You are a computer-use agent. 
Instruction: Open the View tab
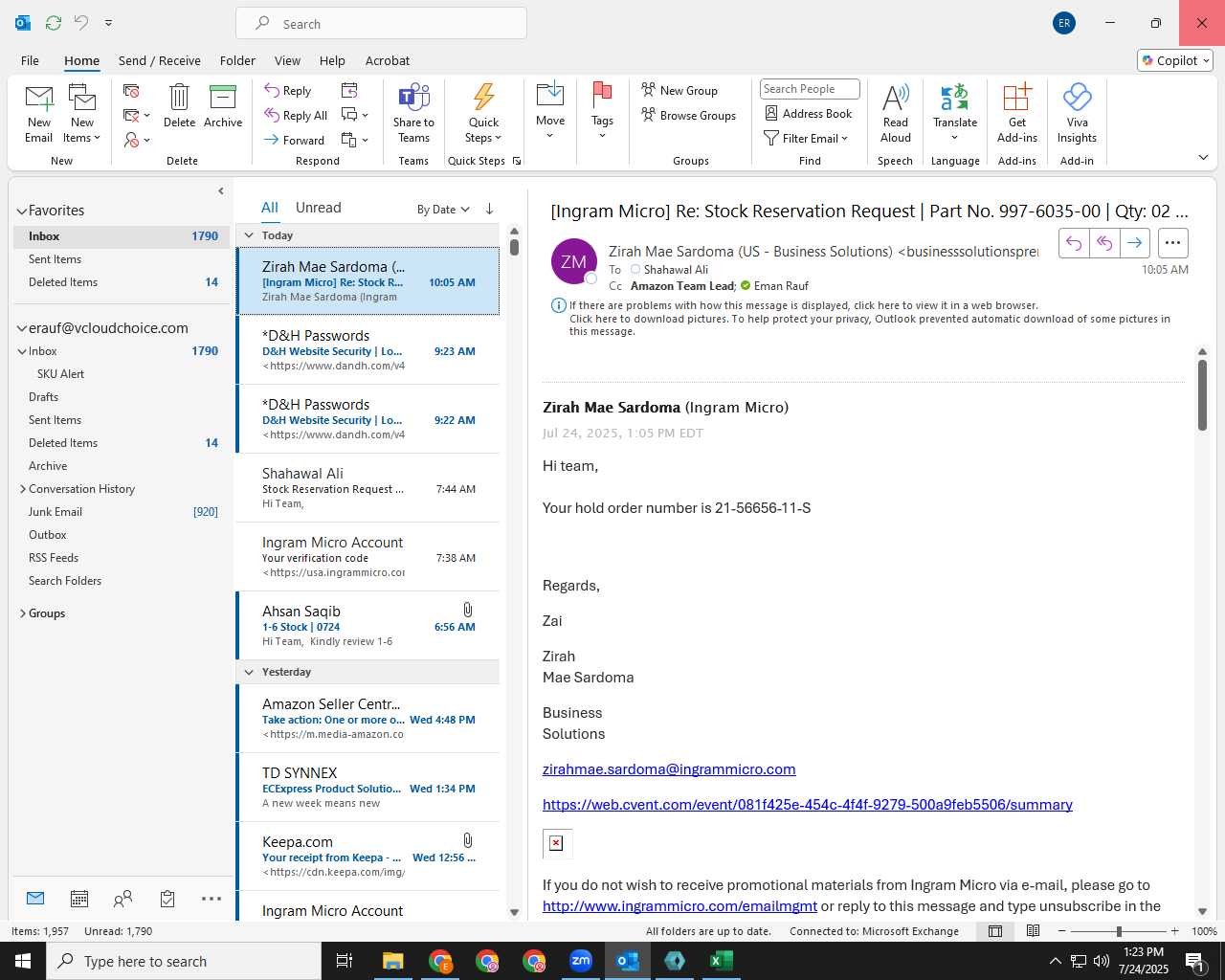(287, 60)
